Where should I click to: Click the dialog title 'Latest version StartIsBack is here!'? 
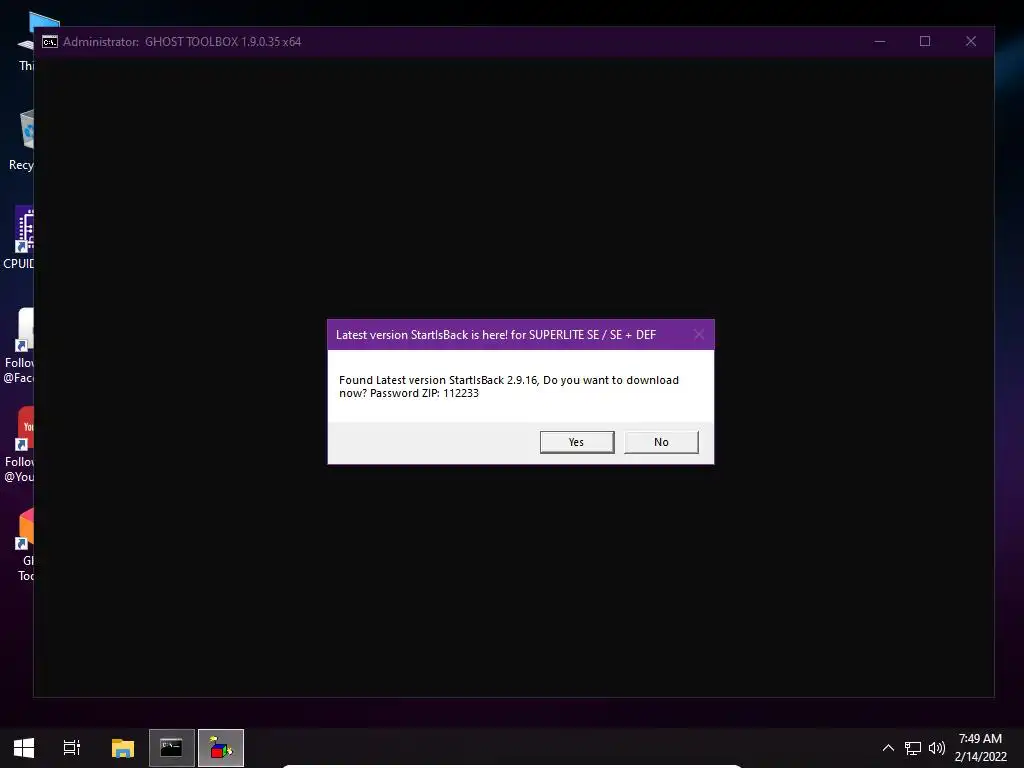[422, 335]
